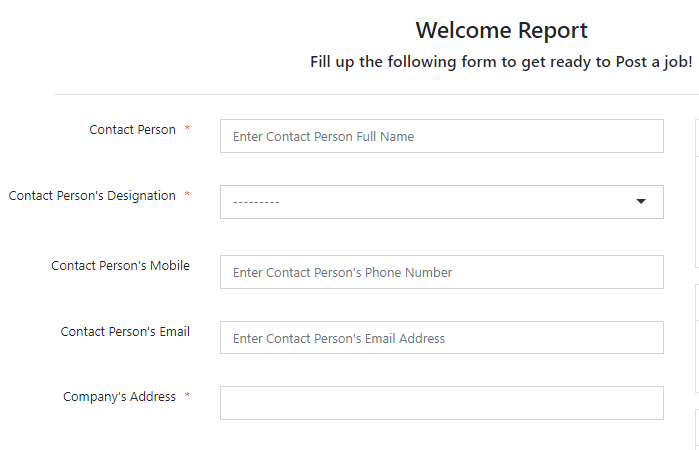Click the "Contact Person's Email" label

point(125,332)
